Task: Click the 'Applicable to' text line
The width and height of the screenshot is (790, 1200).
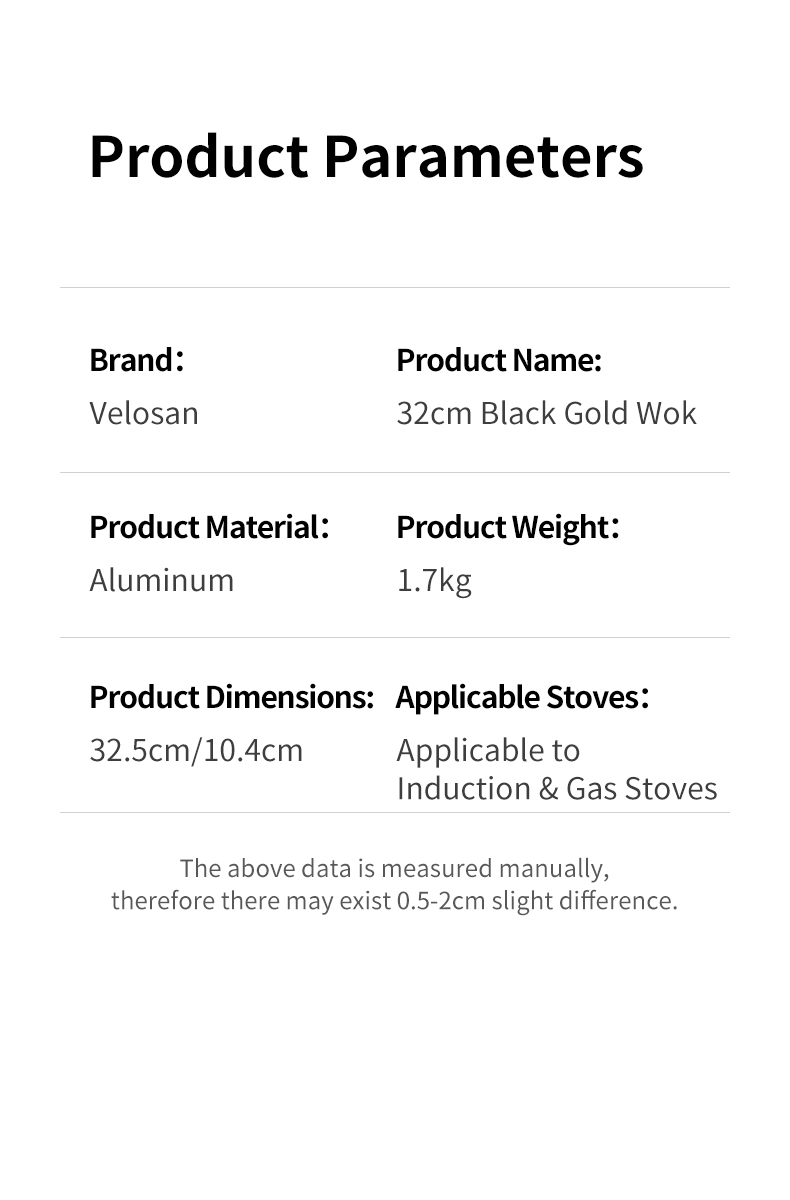Action: tap(488, 751)
